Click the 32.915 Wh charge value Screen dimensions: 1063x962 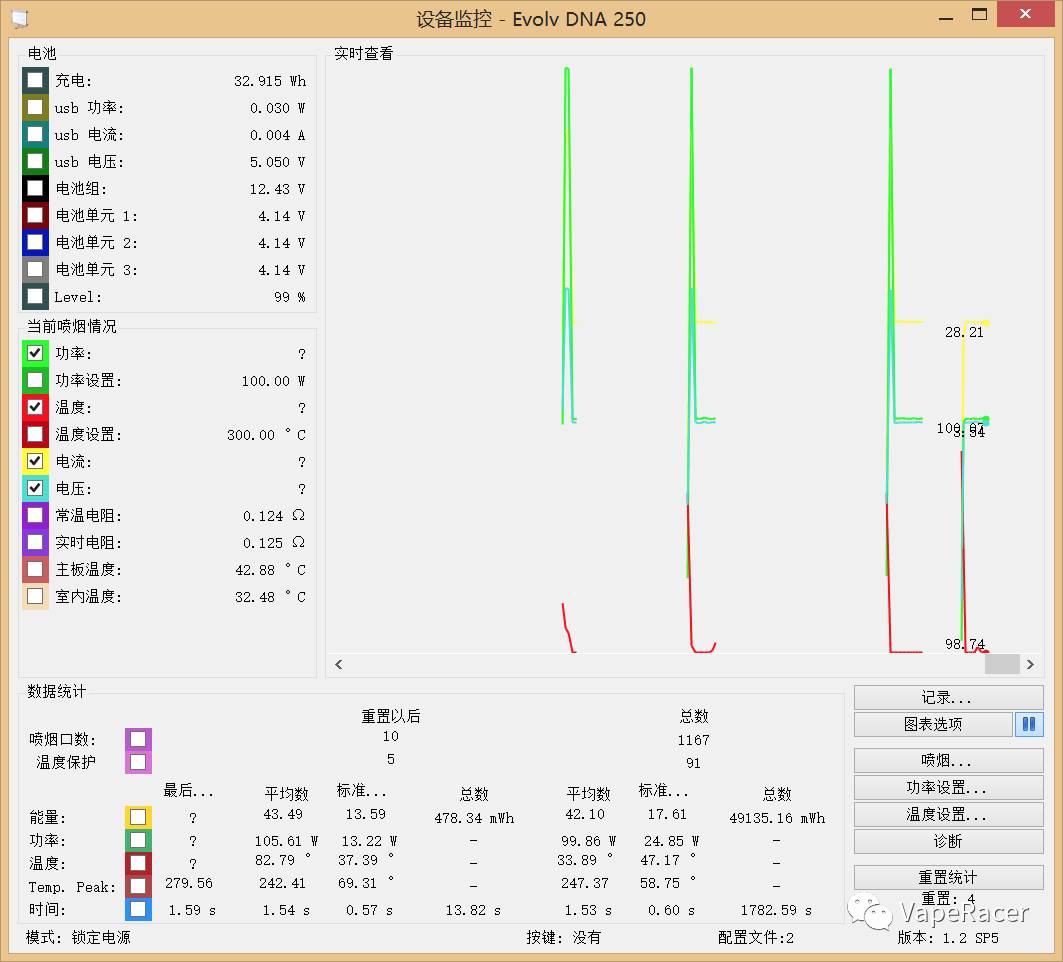point(270,81)
